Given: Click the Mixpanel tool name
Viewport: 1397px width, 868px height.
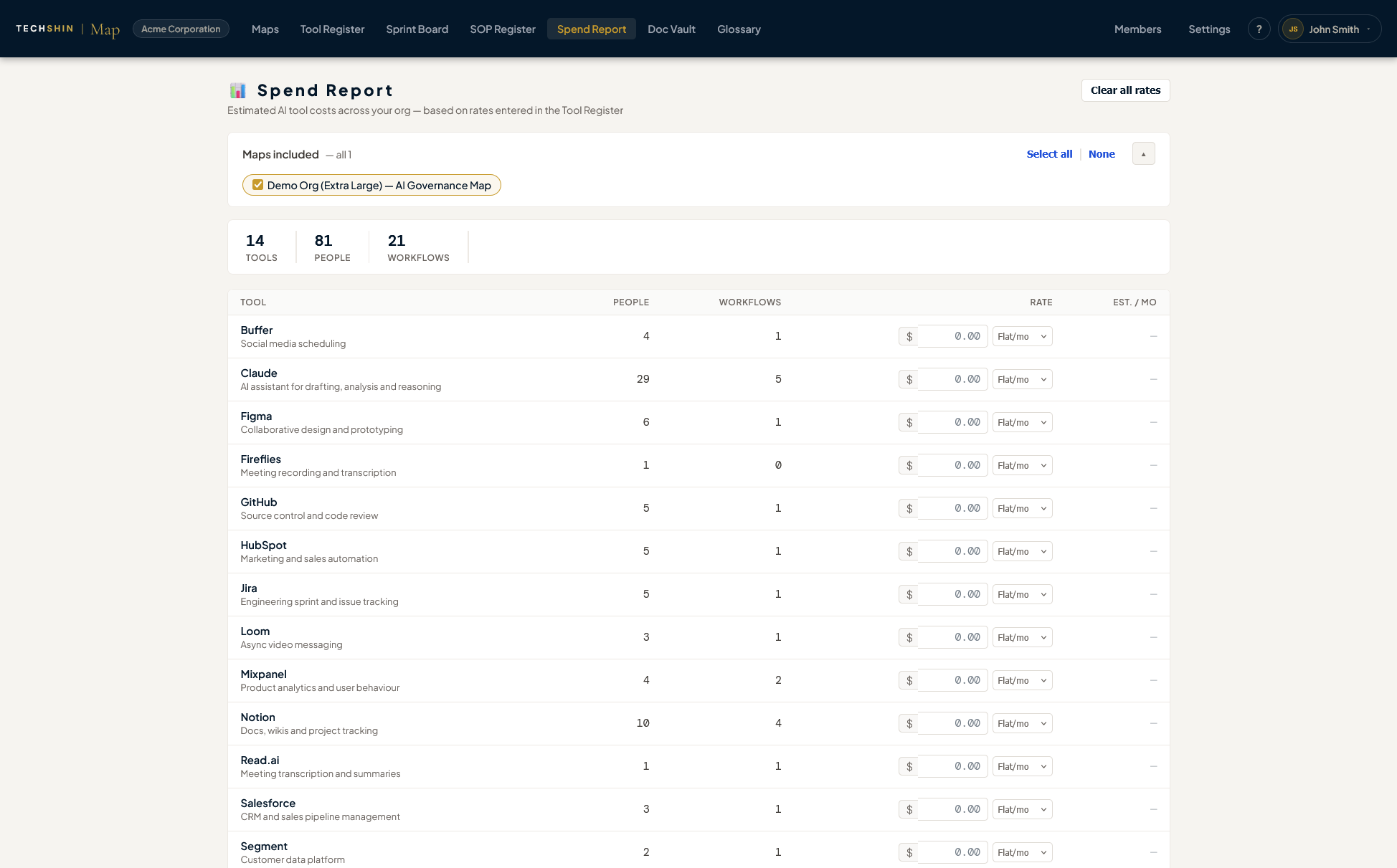Looking at the screenshot, I should (263, 674).
